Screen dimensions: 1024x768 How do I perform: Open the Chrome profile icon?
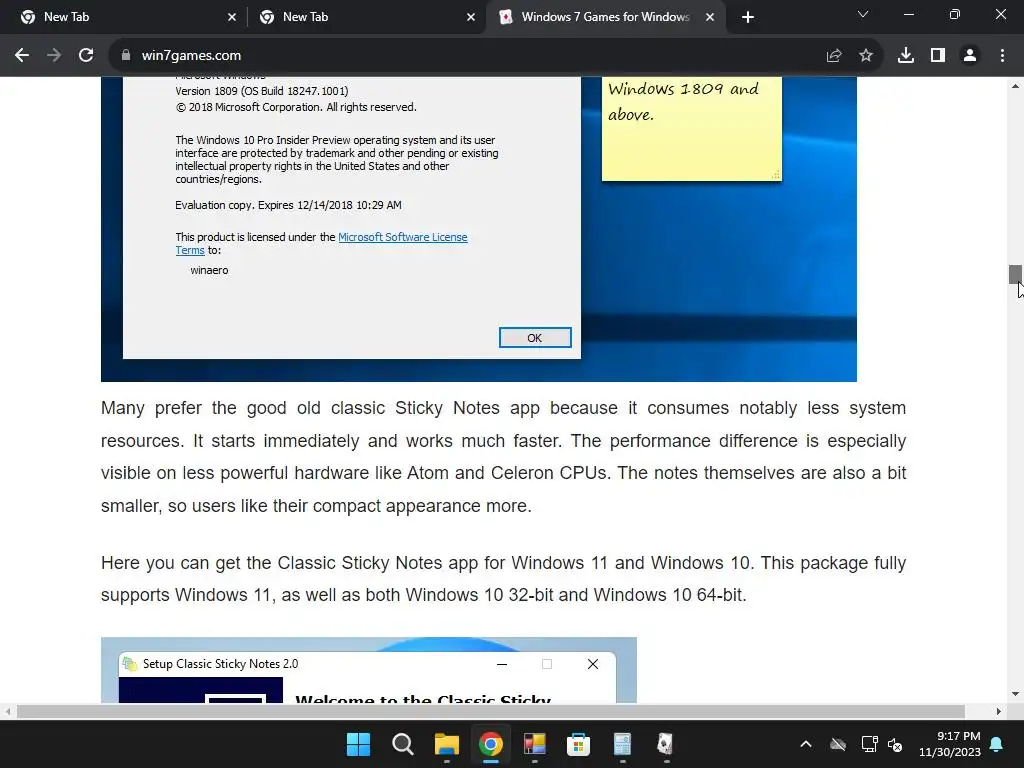pyautogui.click(x=970, y=56)
